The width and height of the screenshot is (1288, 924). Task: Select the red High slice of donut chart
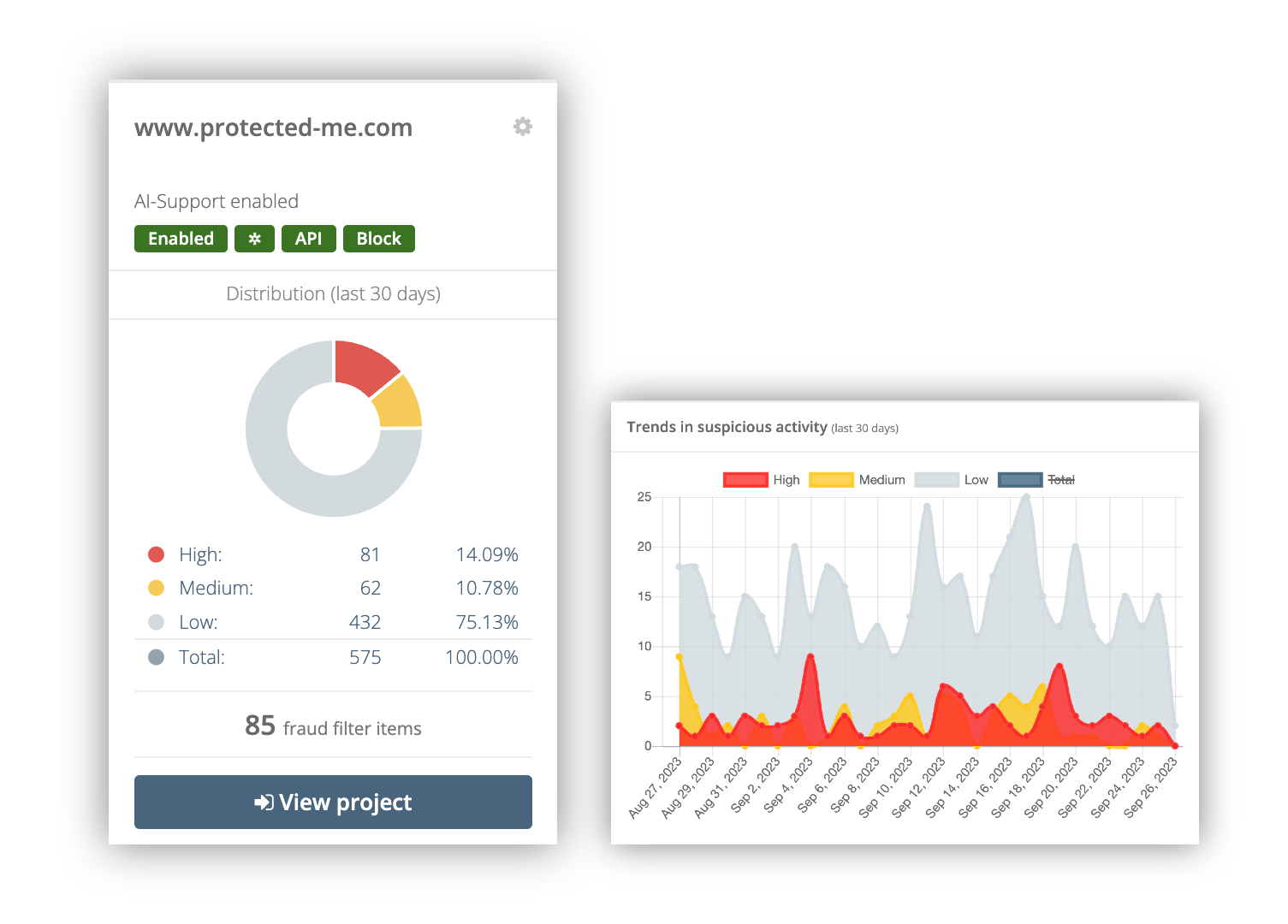(364, 366)
